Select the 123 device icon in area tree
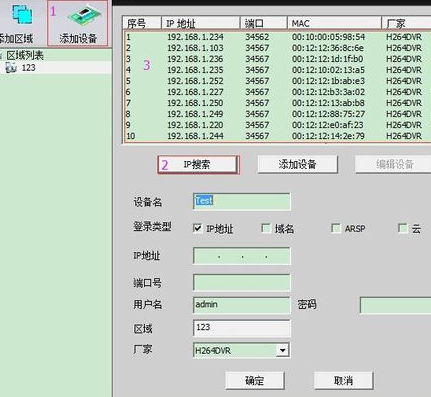431x397 pixels. point(11,68)
